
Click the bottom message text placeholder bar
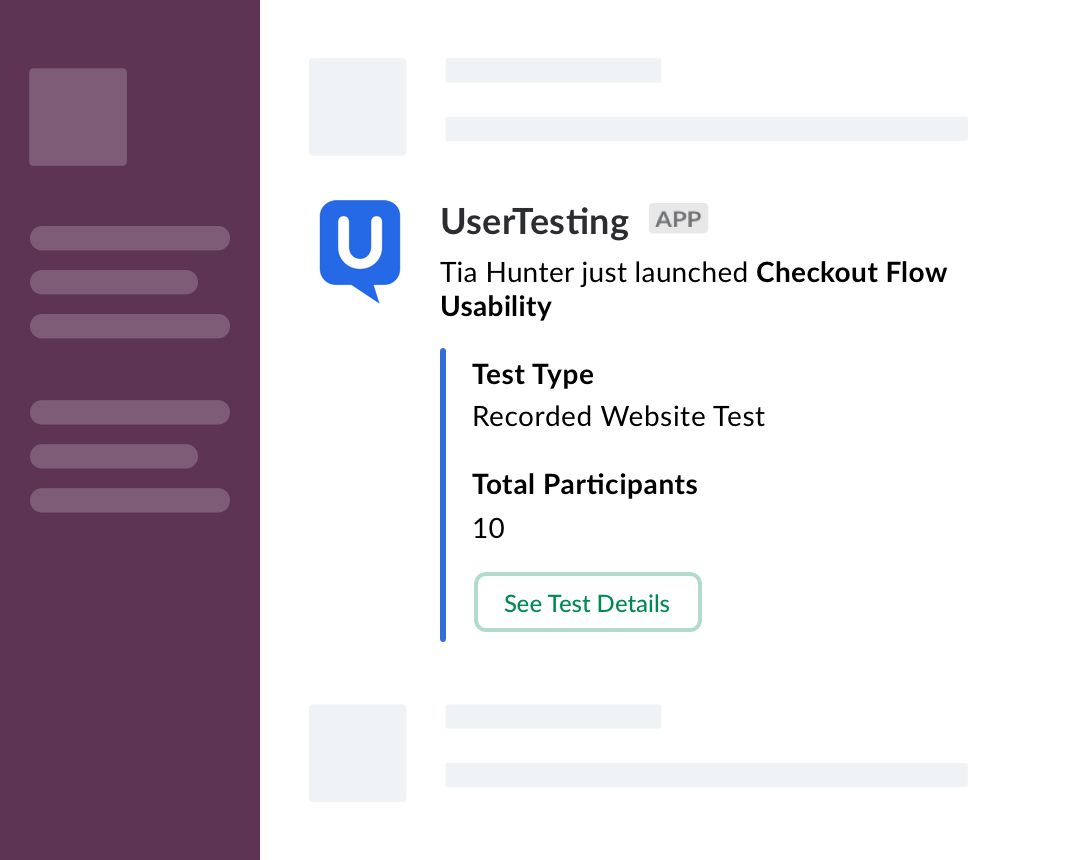(x=706, y=775)
